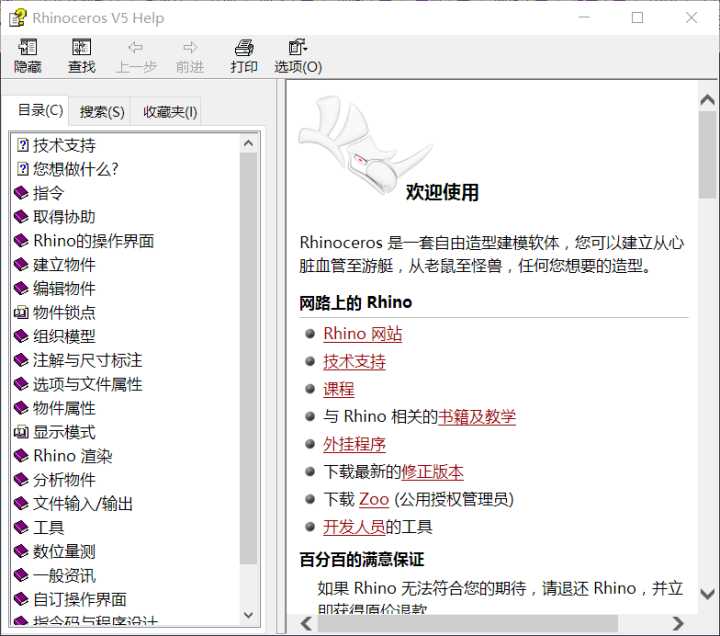Click the book icon beside 建立物件

point(21,265)
